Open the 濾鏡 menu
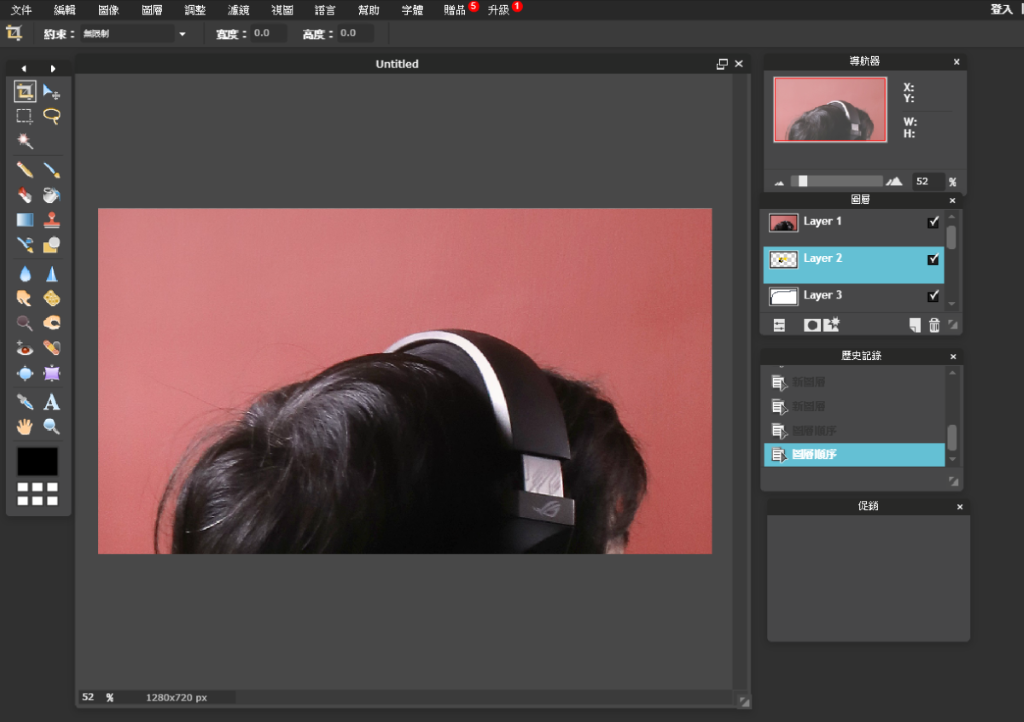The height and width of the screenshot is (722, 1024). 238,10
